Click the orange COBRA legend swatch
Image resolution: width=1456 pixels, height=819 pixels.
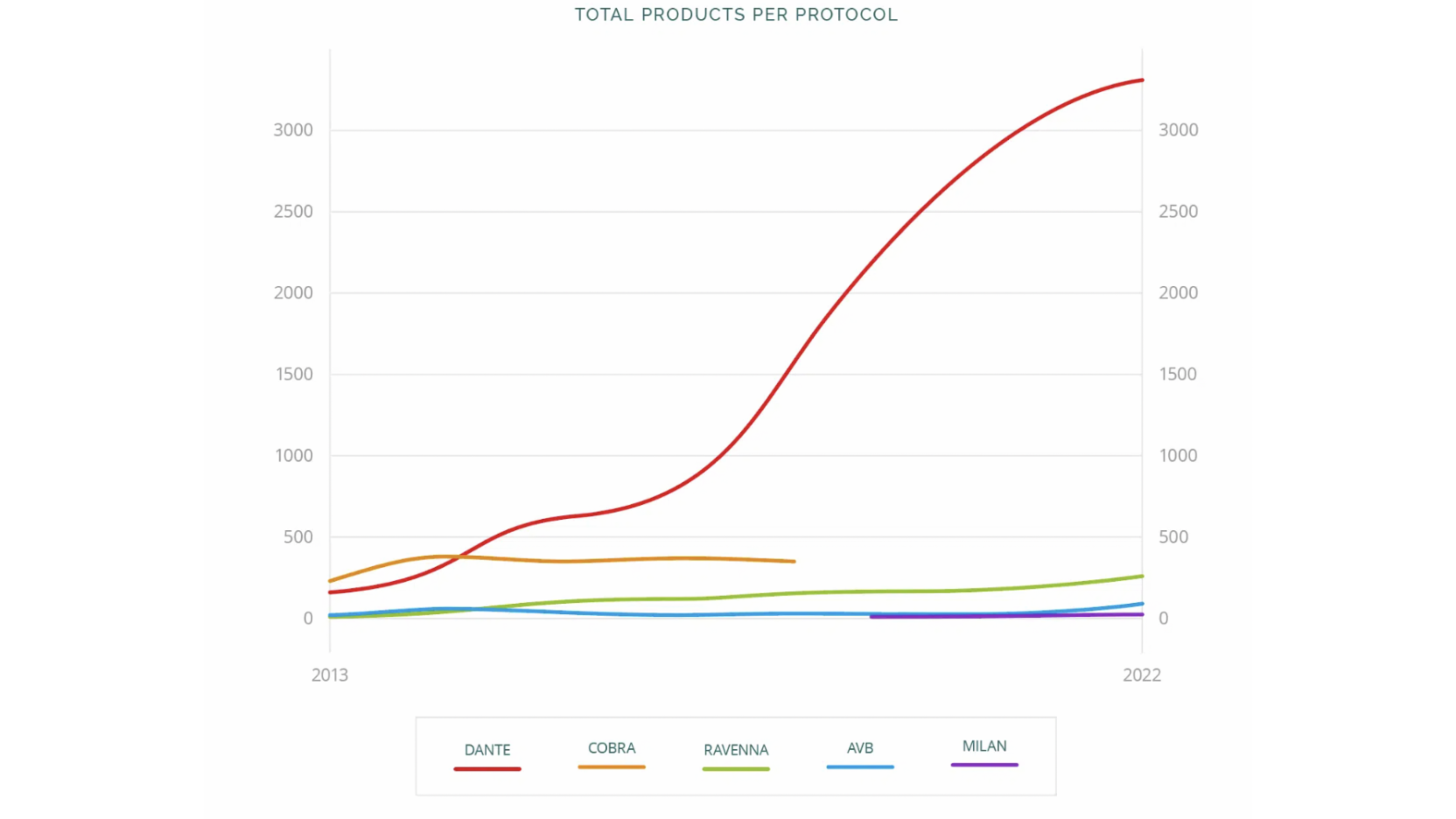[612, 767]
